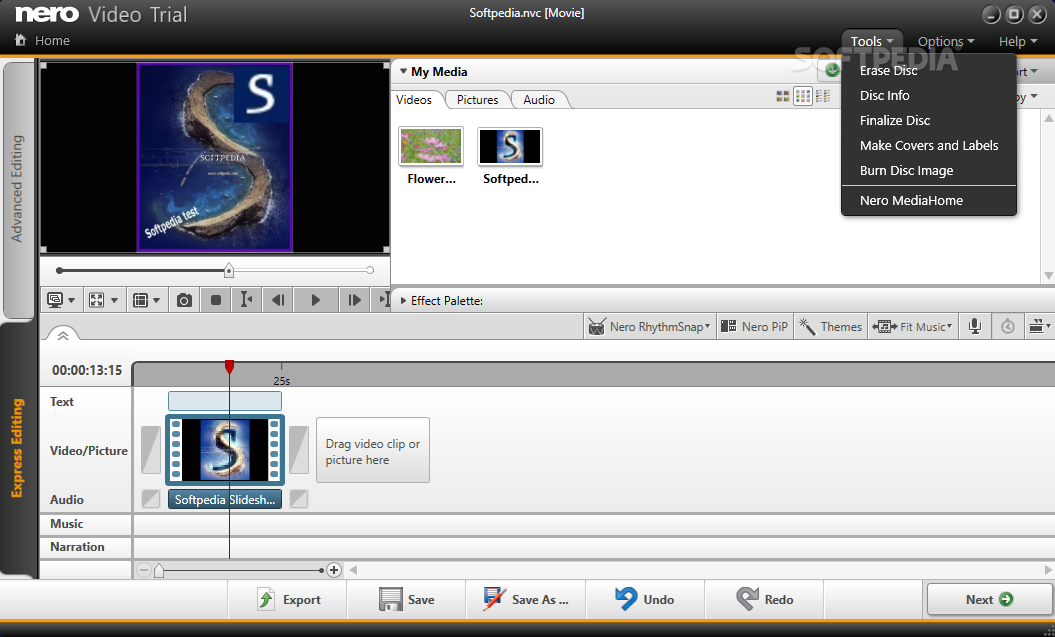1055x637 pixels.
Task: Select the text clip on Text track
Action: 225,402
